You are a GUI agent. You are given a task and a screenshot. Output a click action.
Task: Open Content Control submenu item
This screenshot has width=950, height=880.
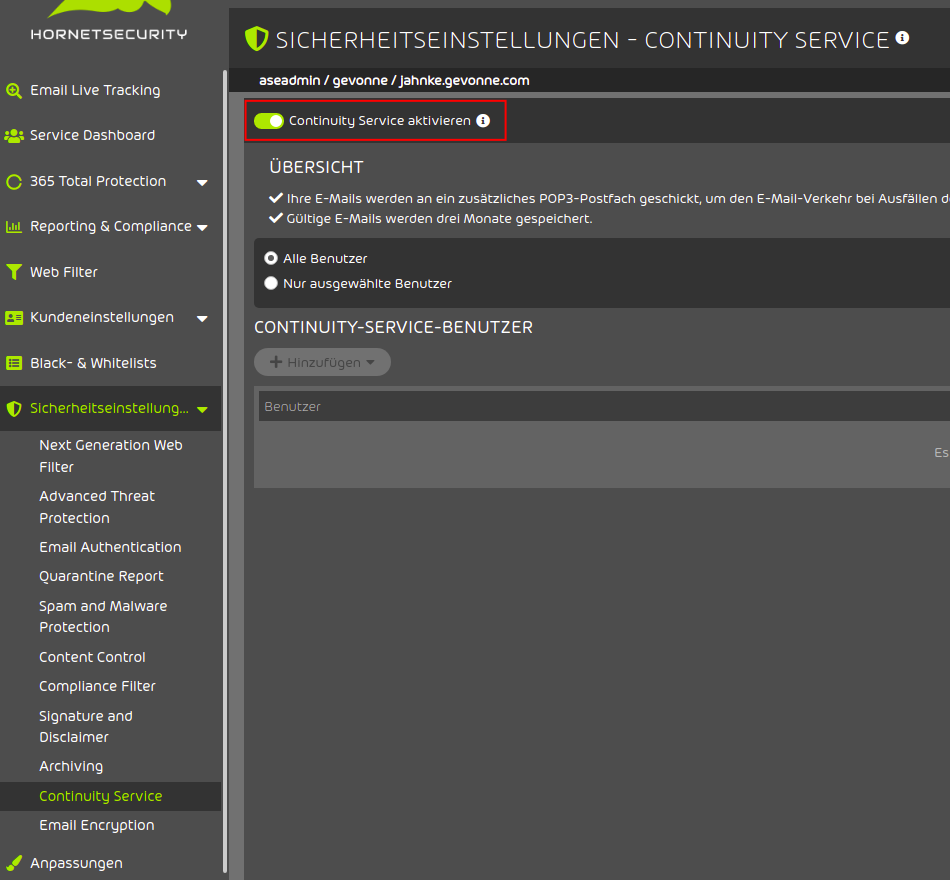click(x=92, y=657)
